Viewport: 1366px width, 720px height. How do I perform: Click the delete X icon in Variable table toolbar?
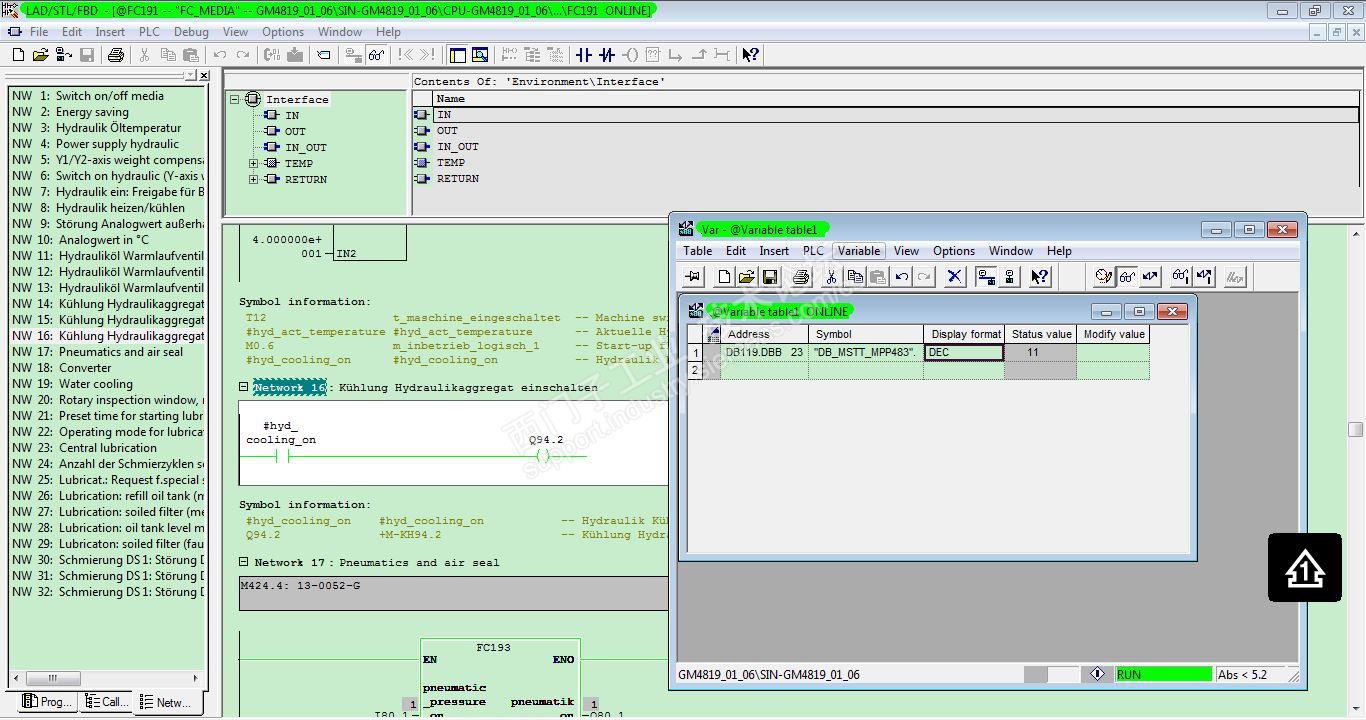pyautogui.click(x=954, y=277)
